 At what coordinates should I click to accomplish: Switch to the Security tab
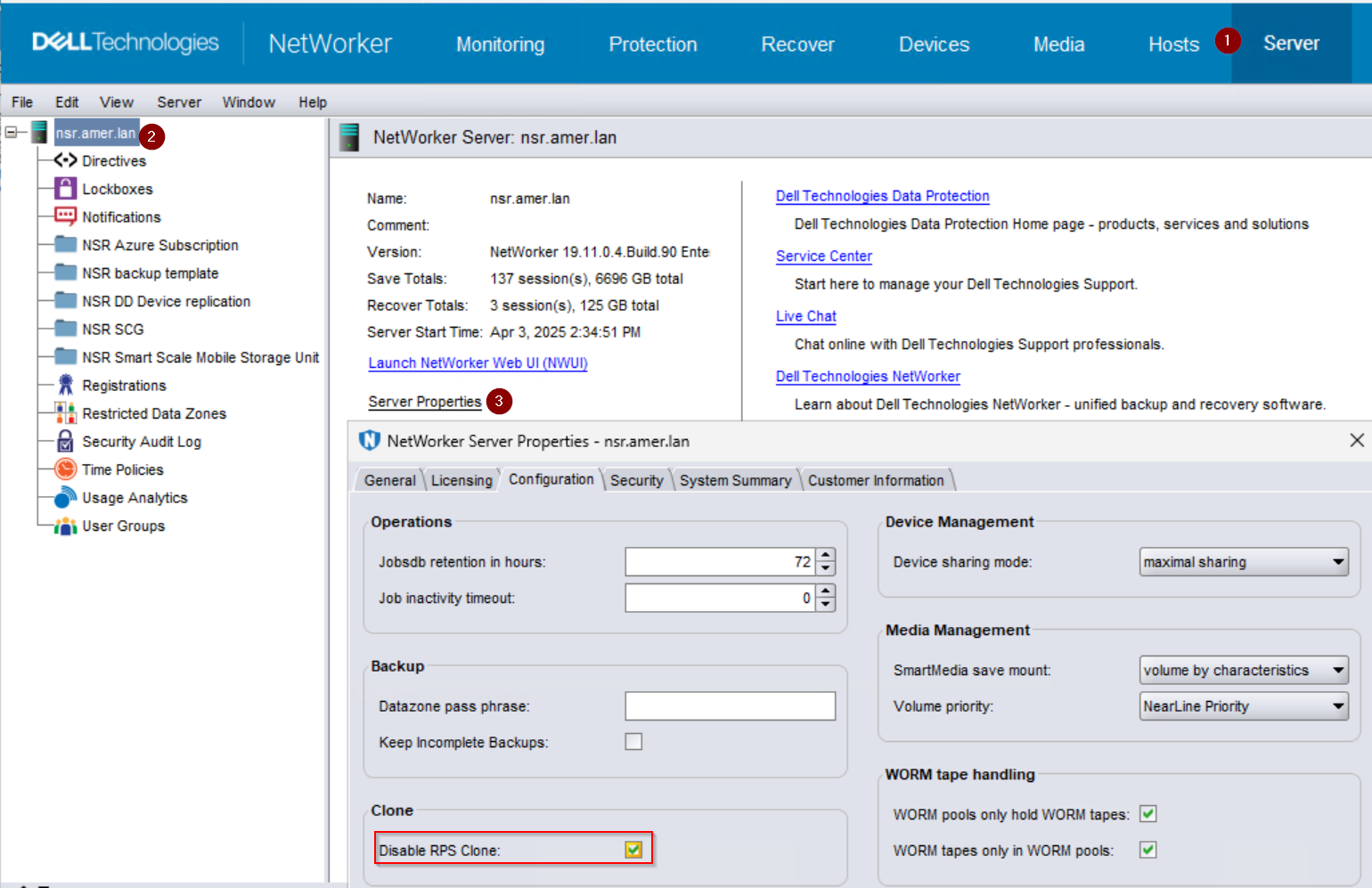pyautogui.click(x=637, y=480)
